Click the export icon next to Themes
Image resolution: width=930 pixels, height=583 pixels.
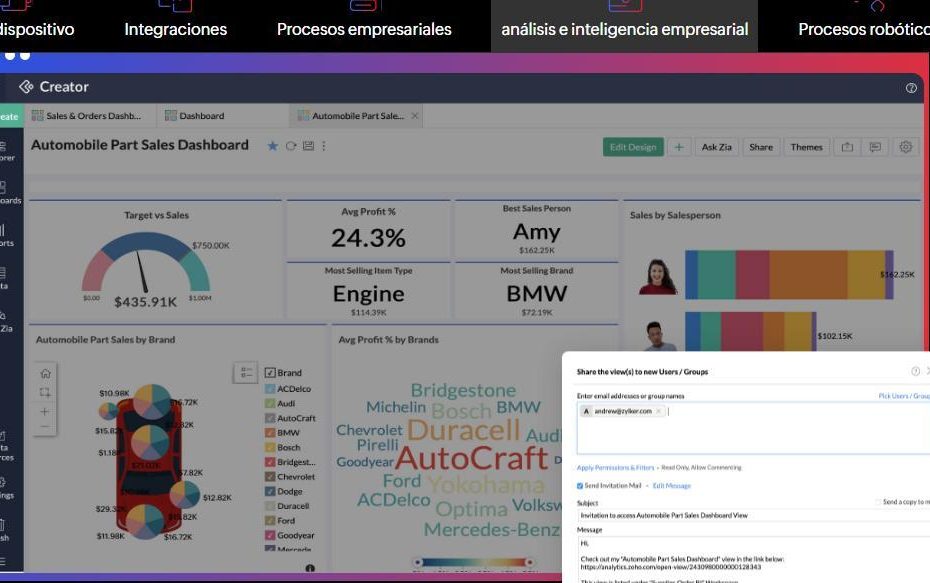847,147
